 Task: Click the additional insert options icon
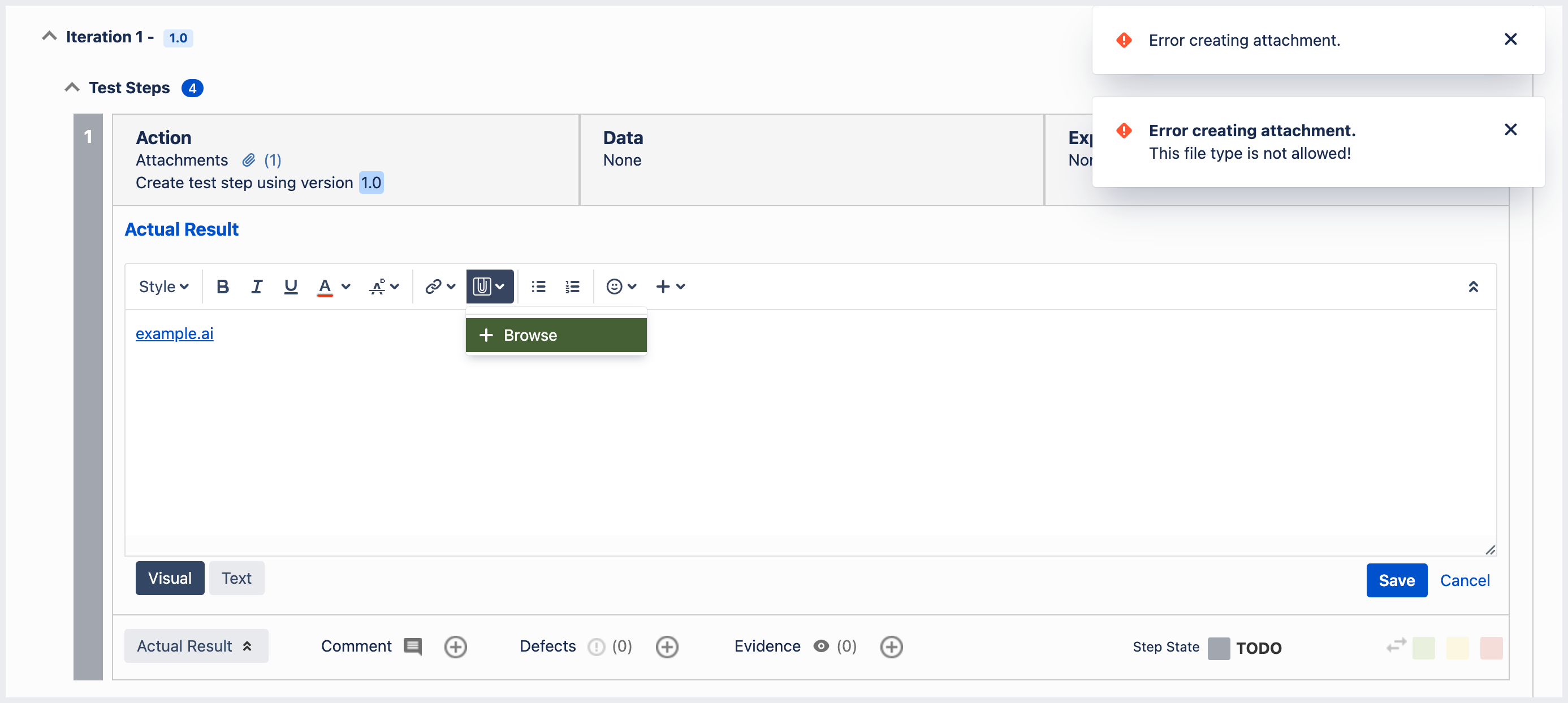coord(670,287)
